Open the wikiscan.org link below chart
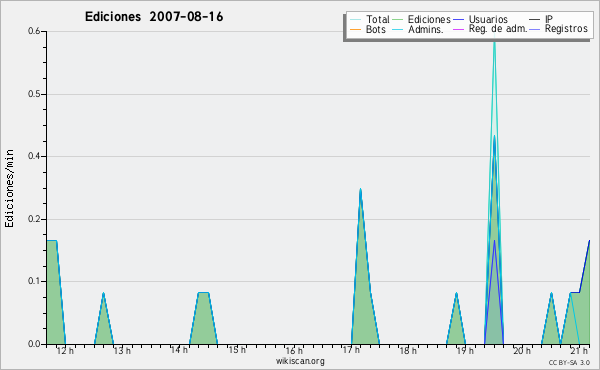This screenshot has width=600, height=370. (x=300, y=361)
